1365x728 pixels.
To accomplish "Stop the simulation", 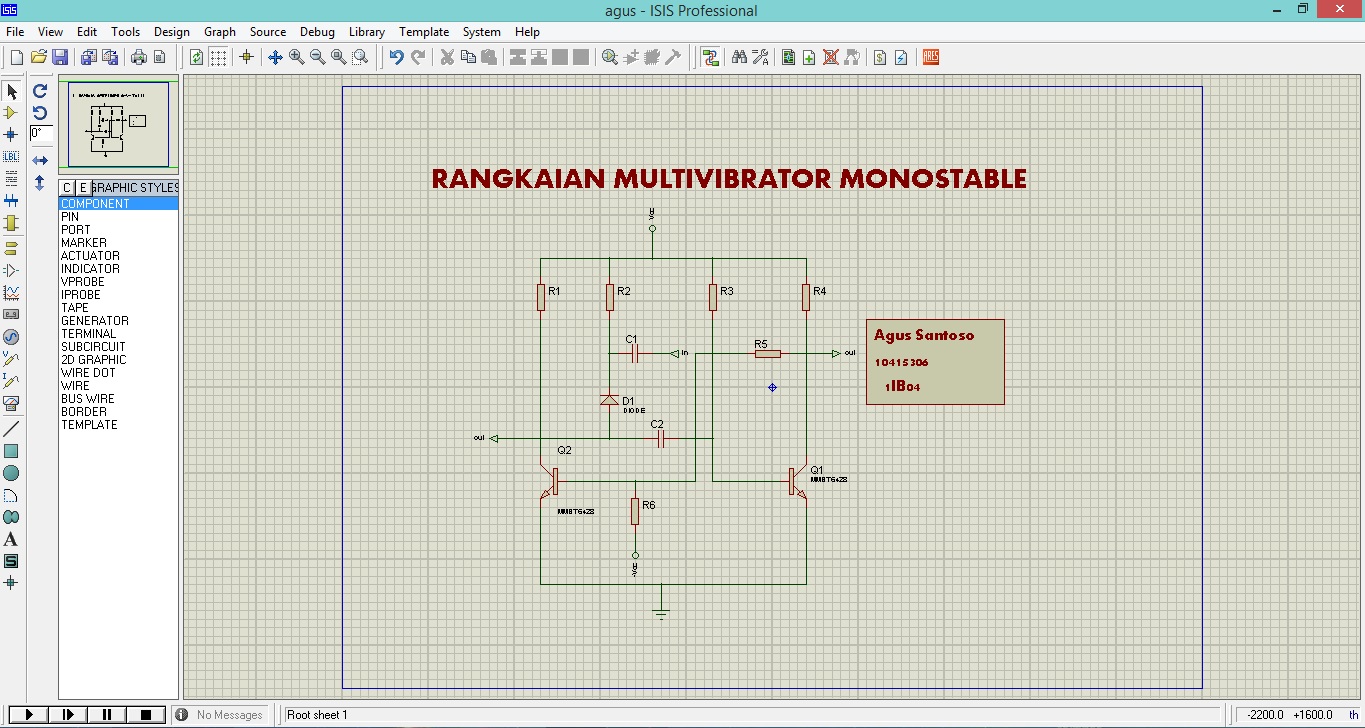I will pyautogui.click(x=146, y=714).
